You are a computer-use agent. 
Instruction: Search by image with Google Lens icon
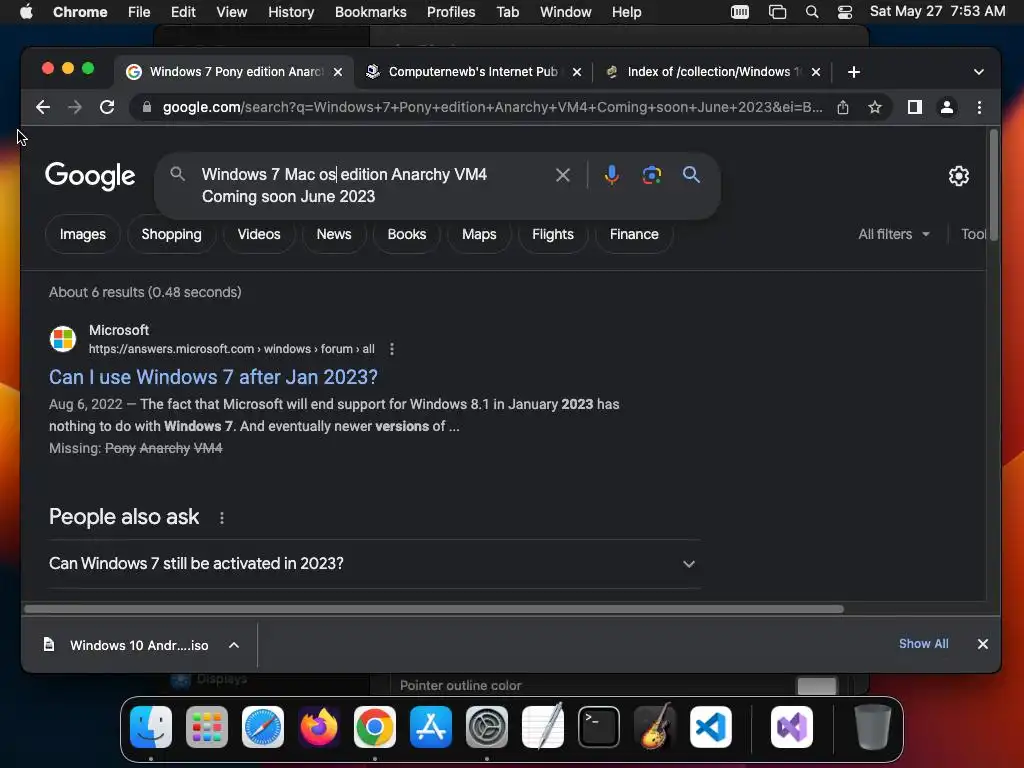pyautogui.click(x=652, y=175)
